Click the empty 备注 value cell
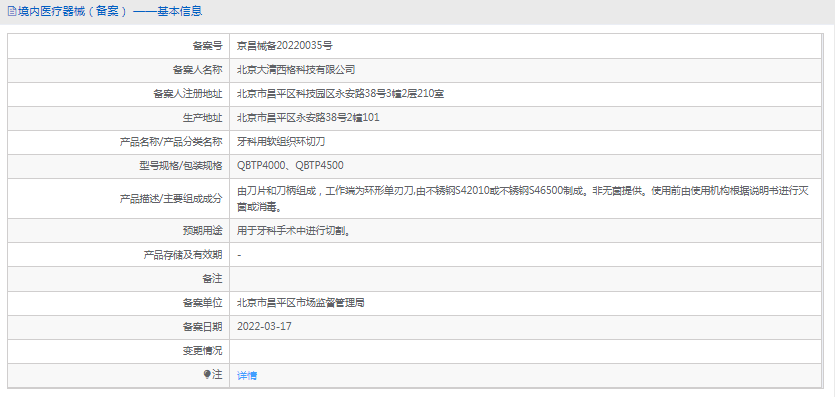 coord(525,279)
